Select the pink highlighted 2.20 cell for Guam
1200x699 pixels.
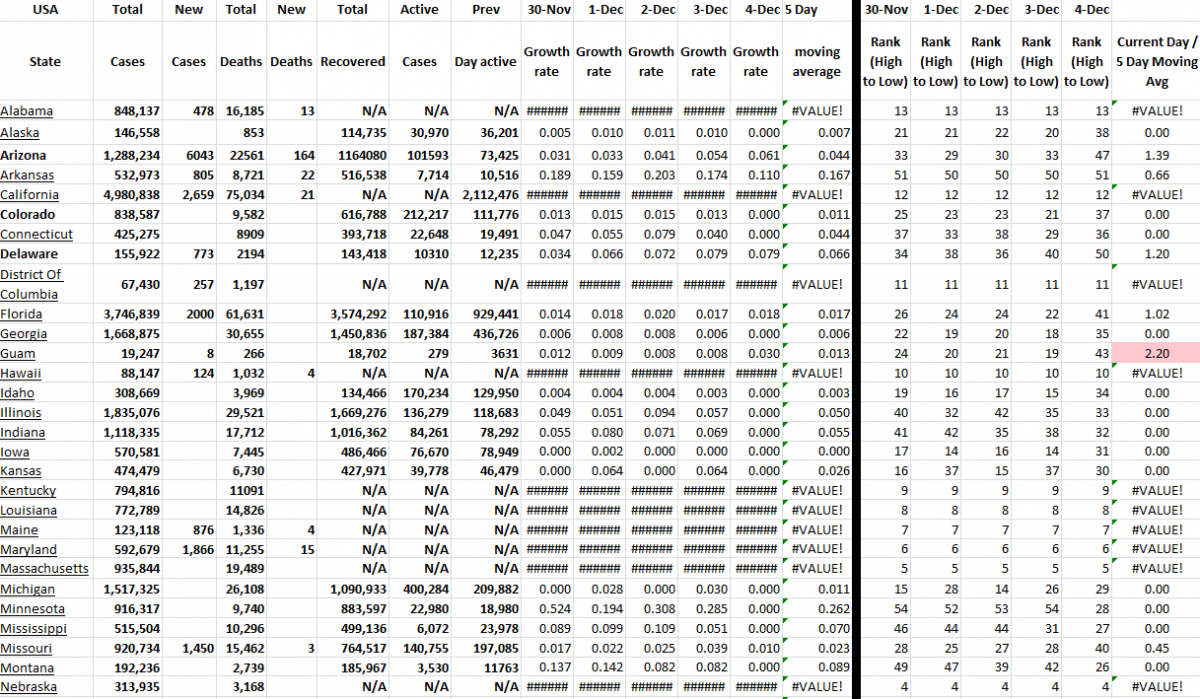[1156, 353]
